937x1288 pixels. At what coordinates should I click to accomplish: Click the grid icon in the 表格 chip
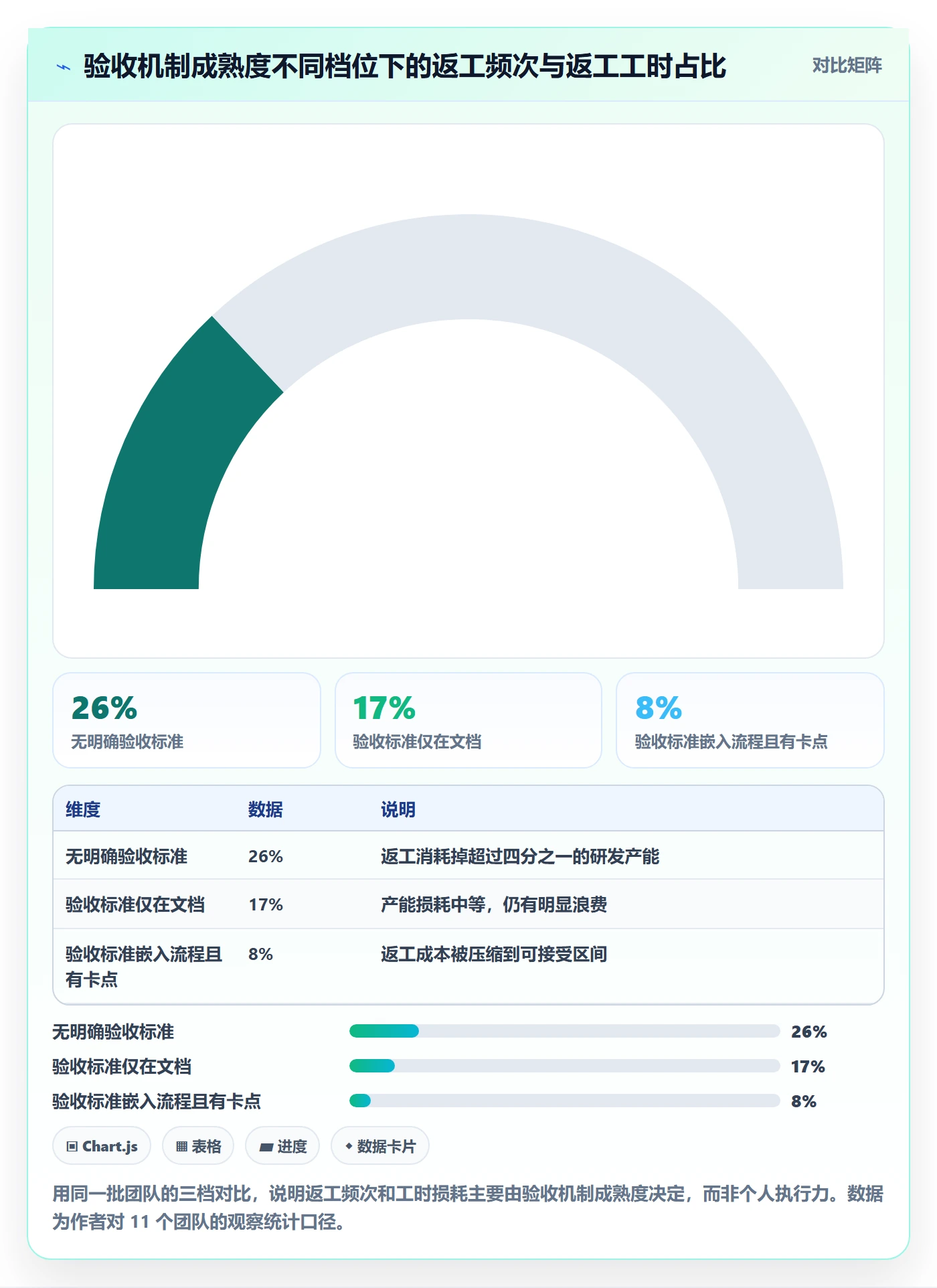(x=182, y=1147)
